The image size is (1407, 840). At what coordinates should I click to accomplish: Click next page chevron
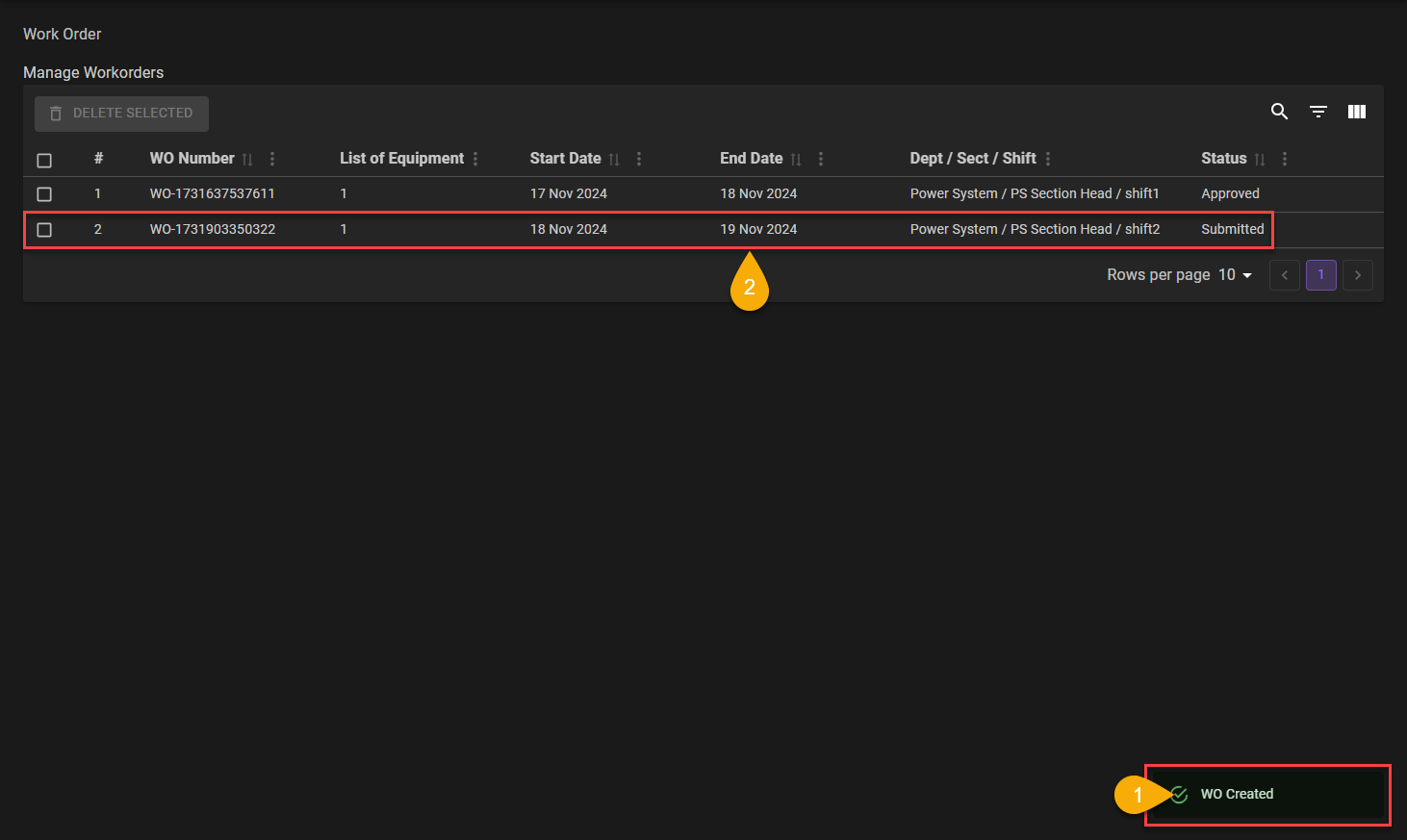tap(1357, 275)
